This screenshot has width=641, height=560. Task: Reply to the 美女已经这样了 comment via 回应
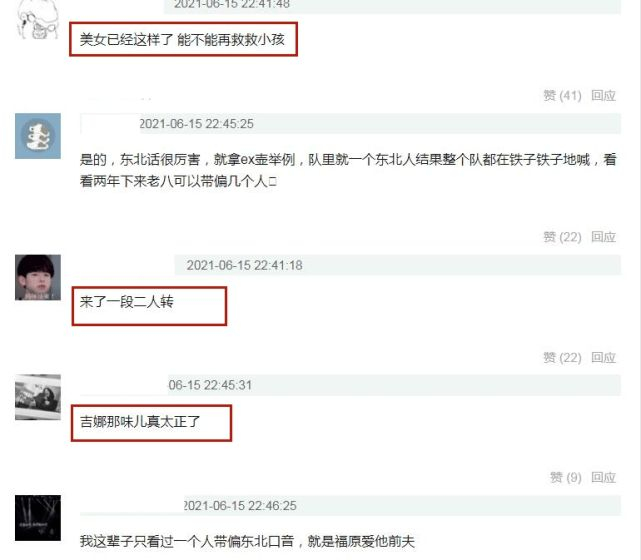(603, 96)
